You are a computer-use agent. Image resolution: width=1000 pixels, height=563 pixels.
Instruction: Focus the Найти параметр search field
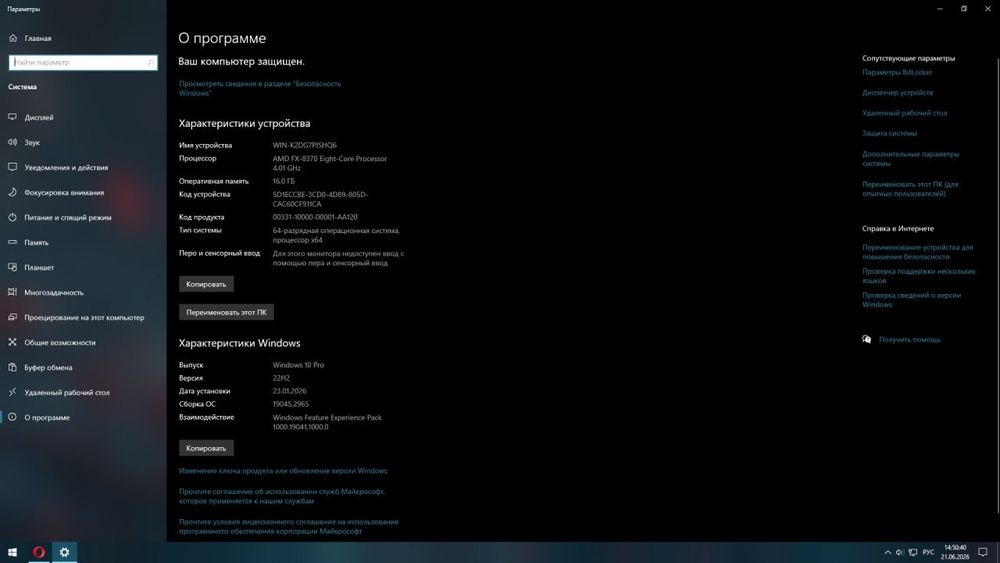click(x=83, y=62)
